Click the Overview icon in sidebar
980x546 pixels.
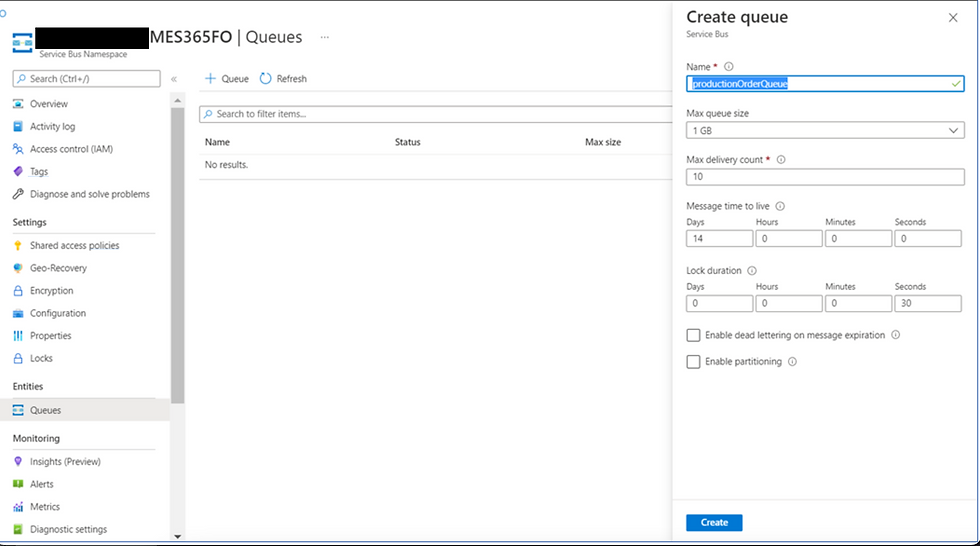(x=18, y=104)
